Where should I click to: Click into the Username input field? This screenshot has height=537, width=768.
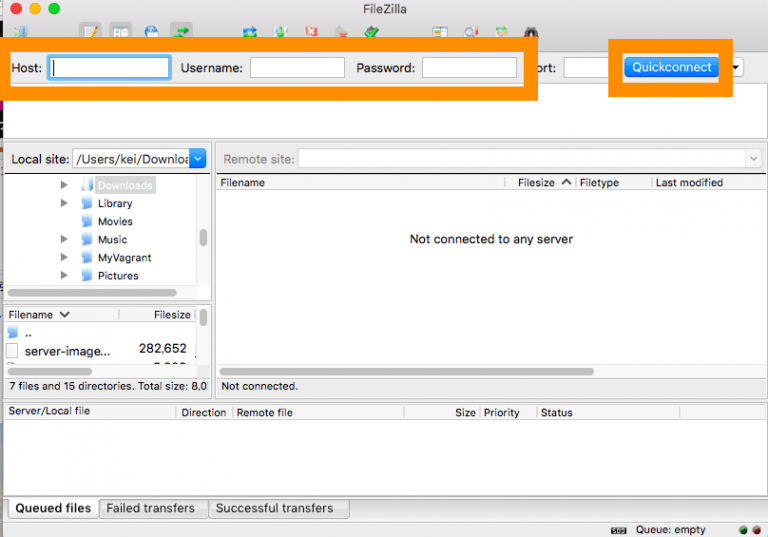click(297, 68)
